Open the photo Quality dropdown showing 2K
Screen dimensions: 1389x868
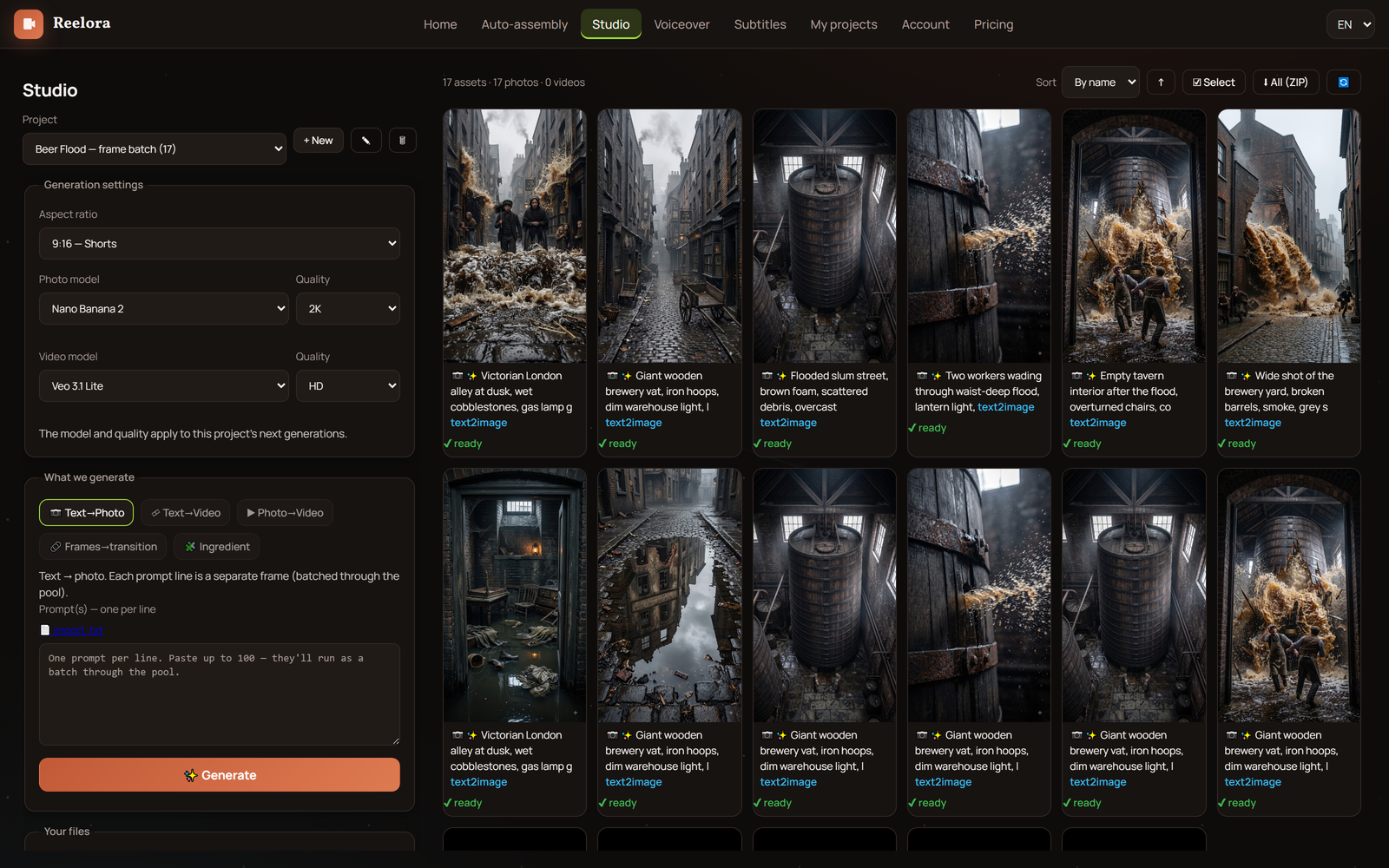coord(348,309)
